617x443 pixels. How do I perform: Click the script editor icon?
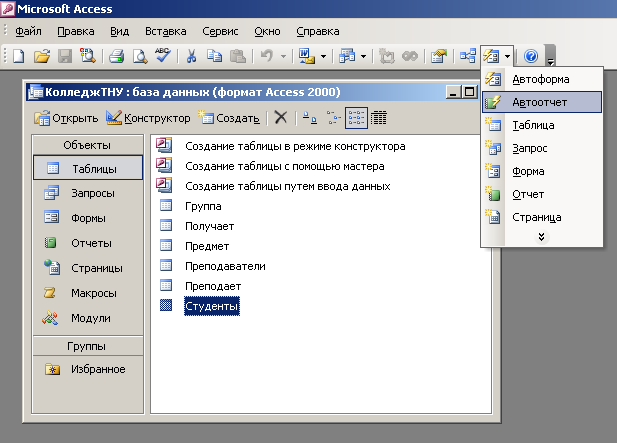410,56
